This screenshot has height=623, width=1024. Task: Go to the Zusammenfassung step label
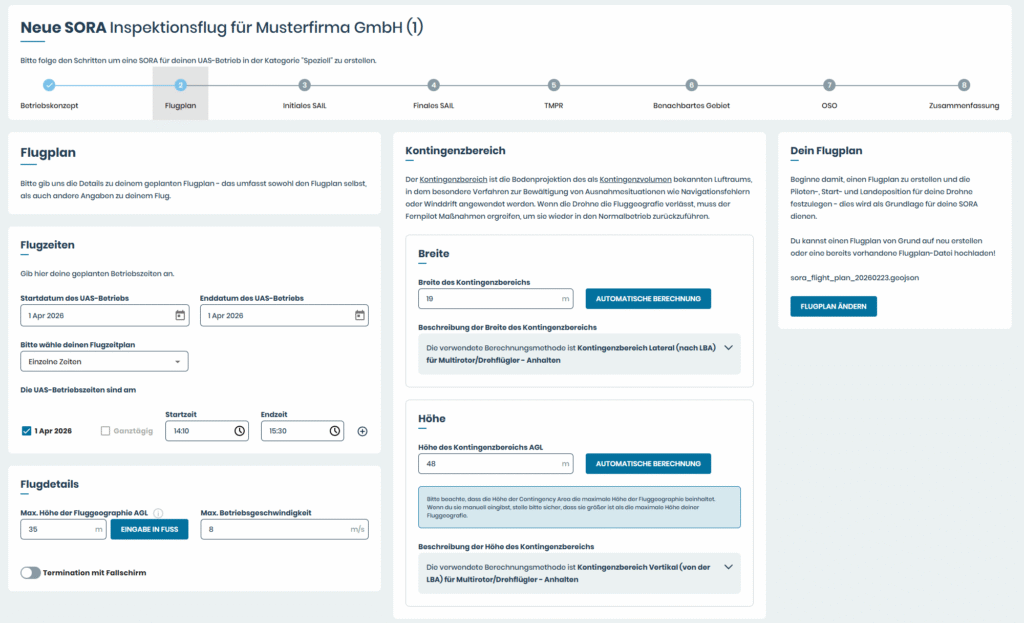tap(964, 106)
